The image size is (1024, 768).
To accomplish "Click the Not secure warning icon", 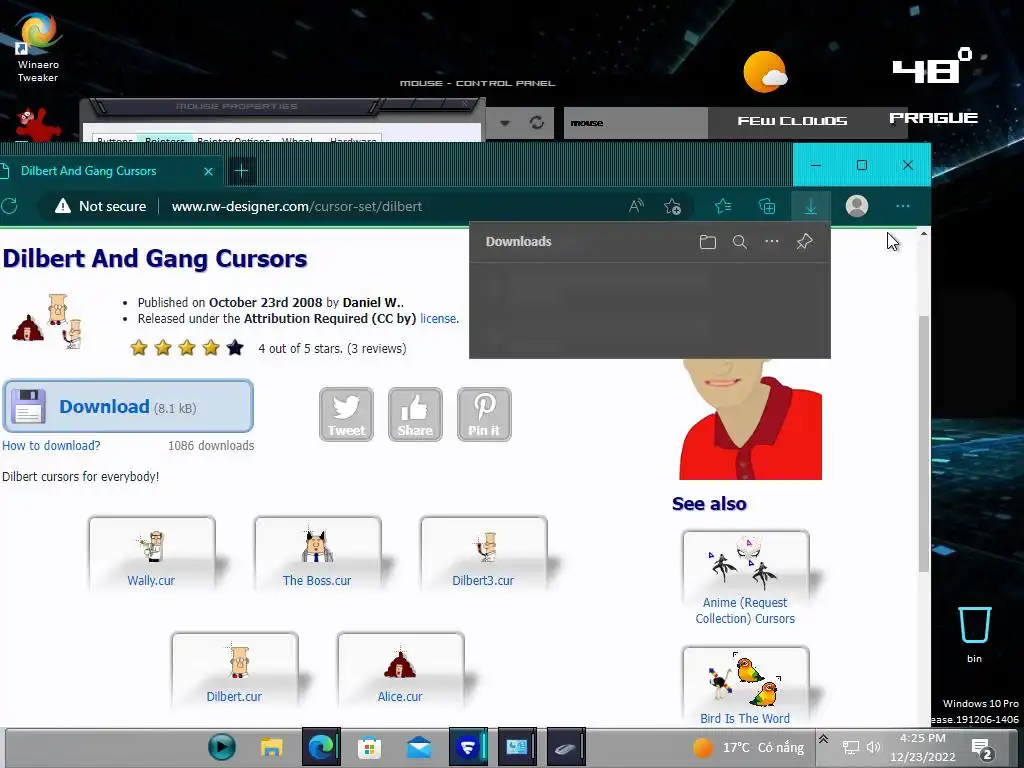I will (63, 206).
